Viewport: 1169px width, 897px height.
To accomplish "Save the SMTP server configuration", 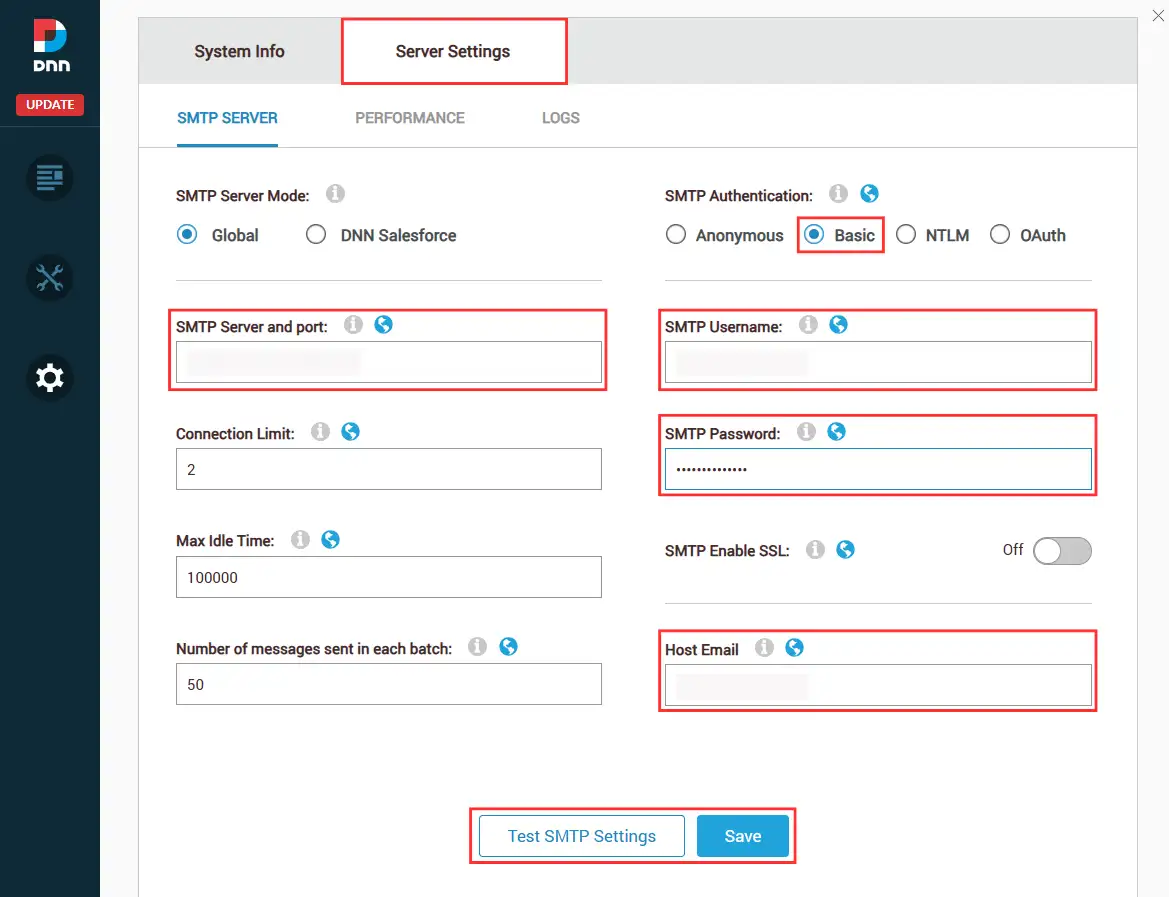I will point(742,835).
